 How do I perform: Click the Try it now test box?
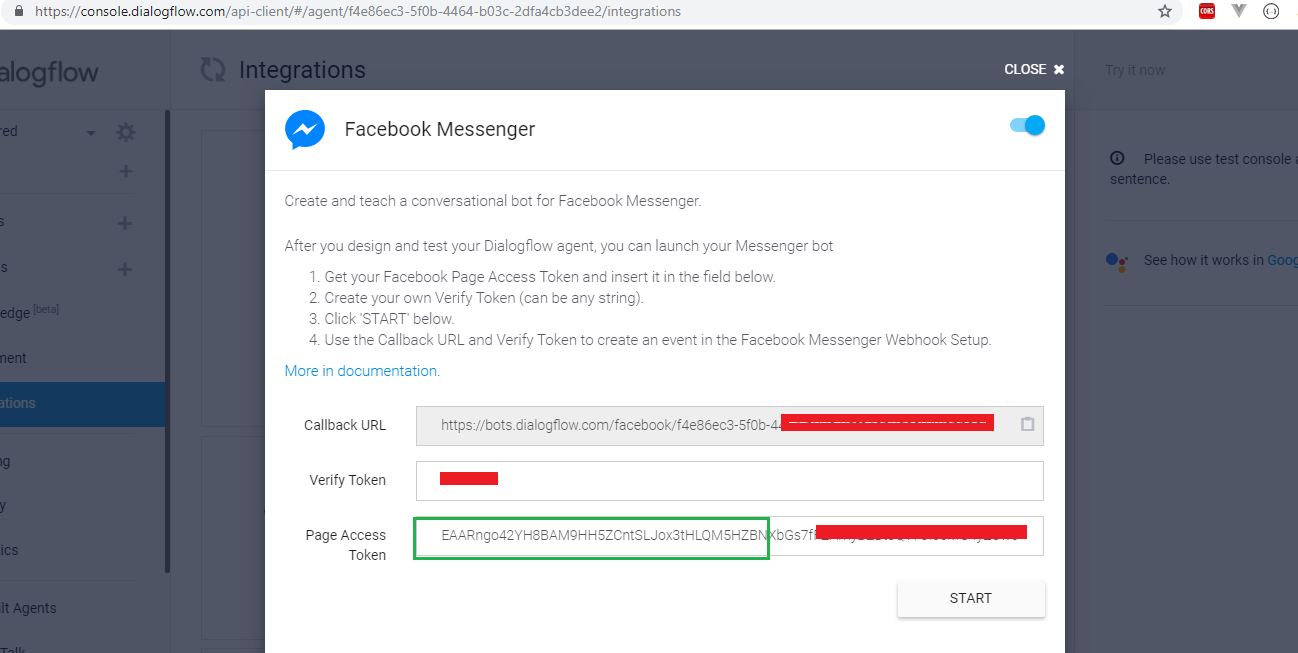pos(1135,70)
